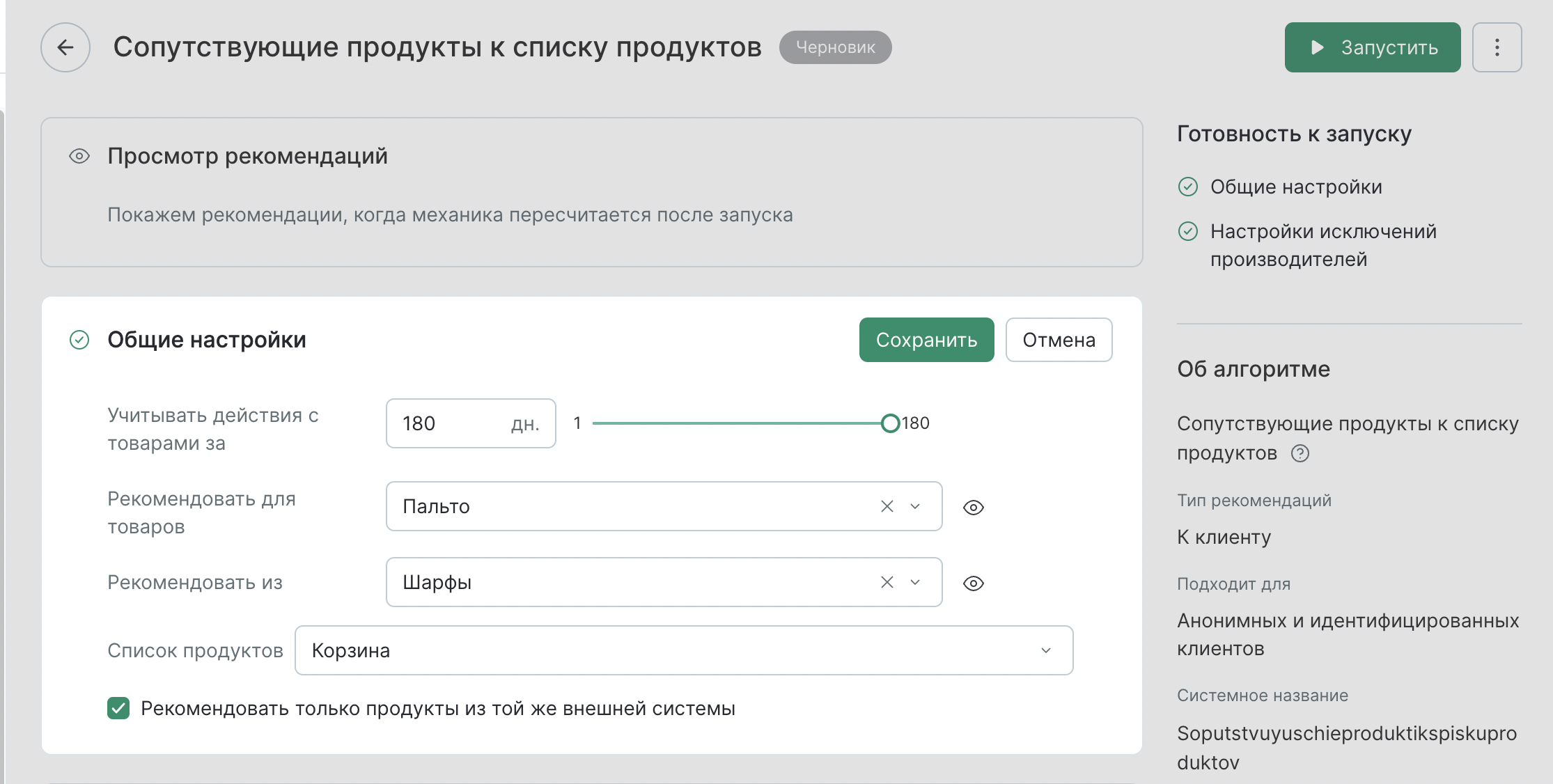Launch the mechanic with Запустить button
Image resolution: width=1553 pixels, height=784 pixels.
click(x=1372, y=47)
